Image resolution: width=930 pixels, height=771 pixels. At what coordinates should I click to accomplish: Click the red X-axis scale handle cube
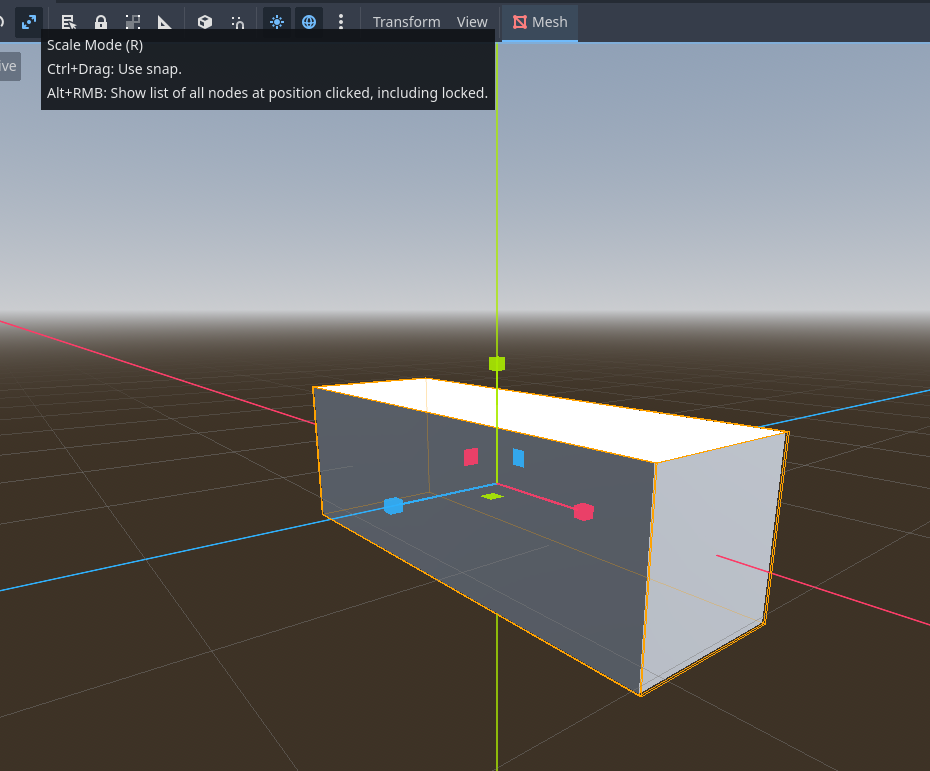(583, 512)
